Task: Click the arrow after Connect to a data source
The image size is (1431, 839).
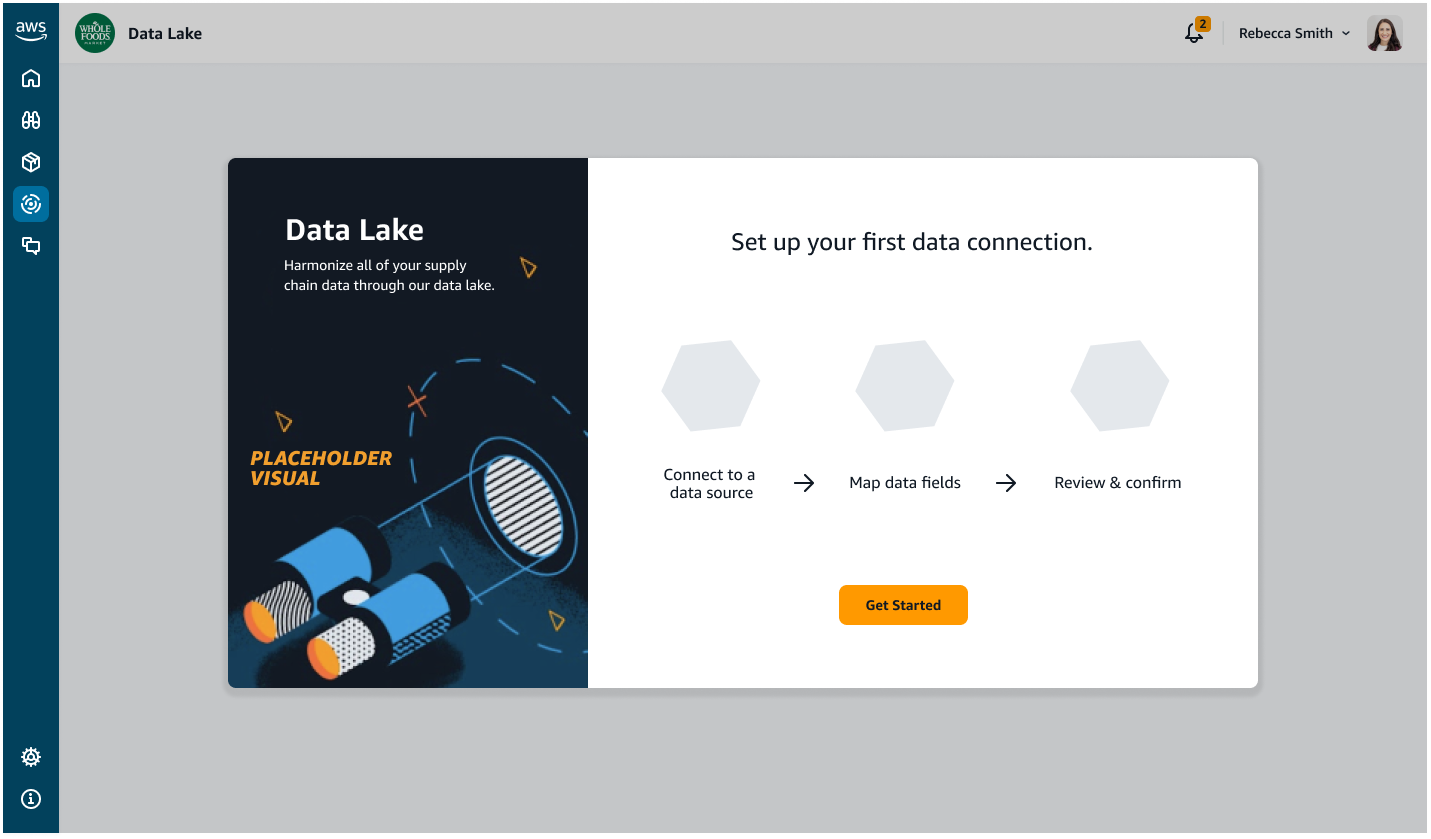Action: (x=804, y=484)
